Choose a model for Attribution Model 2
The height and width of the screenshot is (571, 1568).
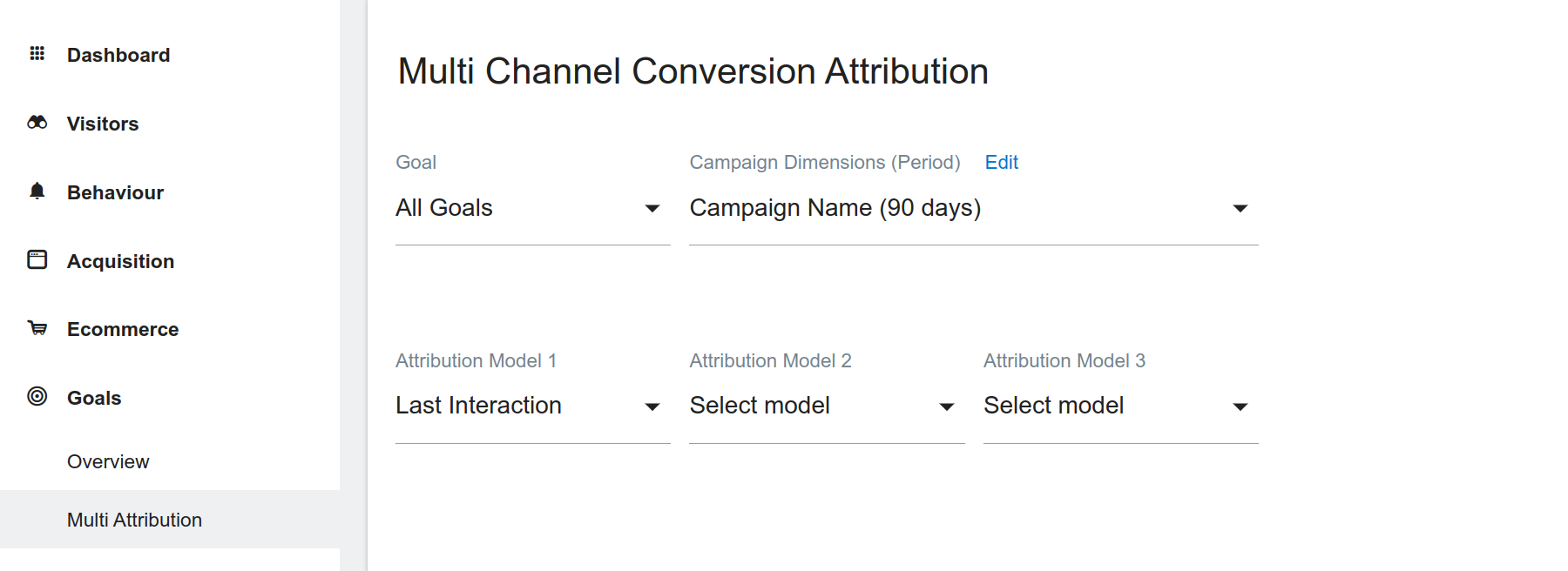tap(826, 406)
